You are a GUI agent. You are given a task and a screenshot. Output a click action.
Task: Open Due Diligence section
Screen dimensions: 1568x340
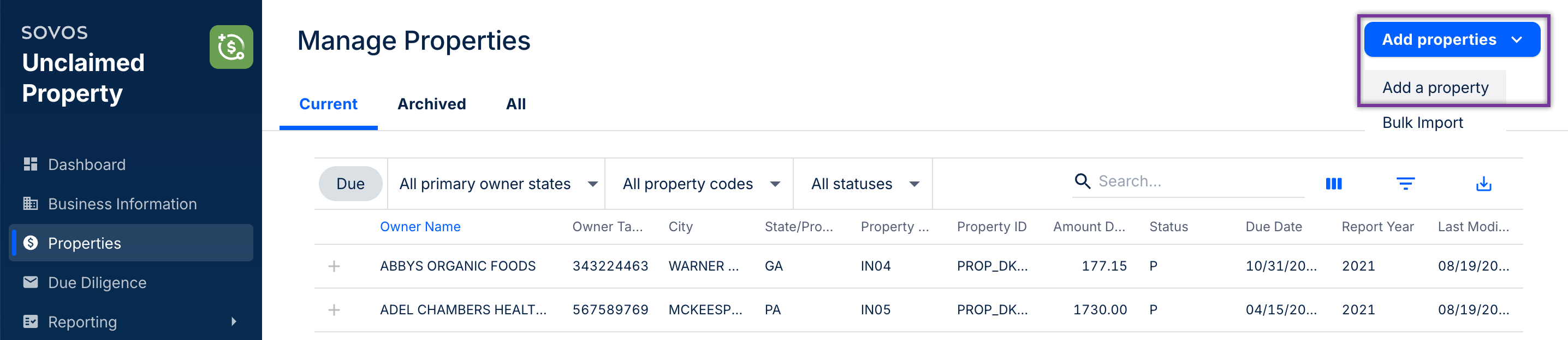97,283
